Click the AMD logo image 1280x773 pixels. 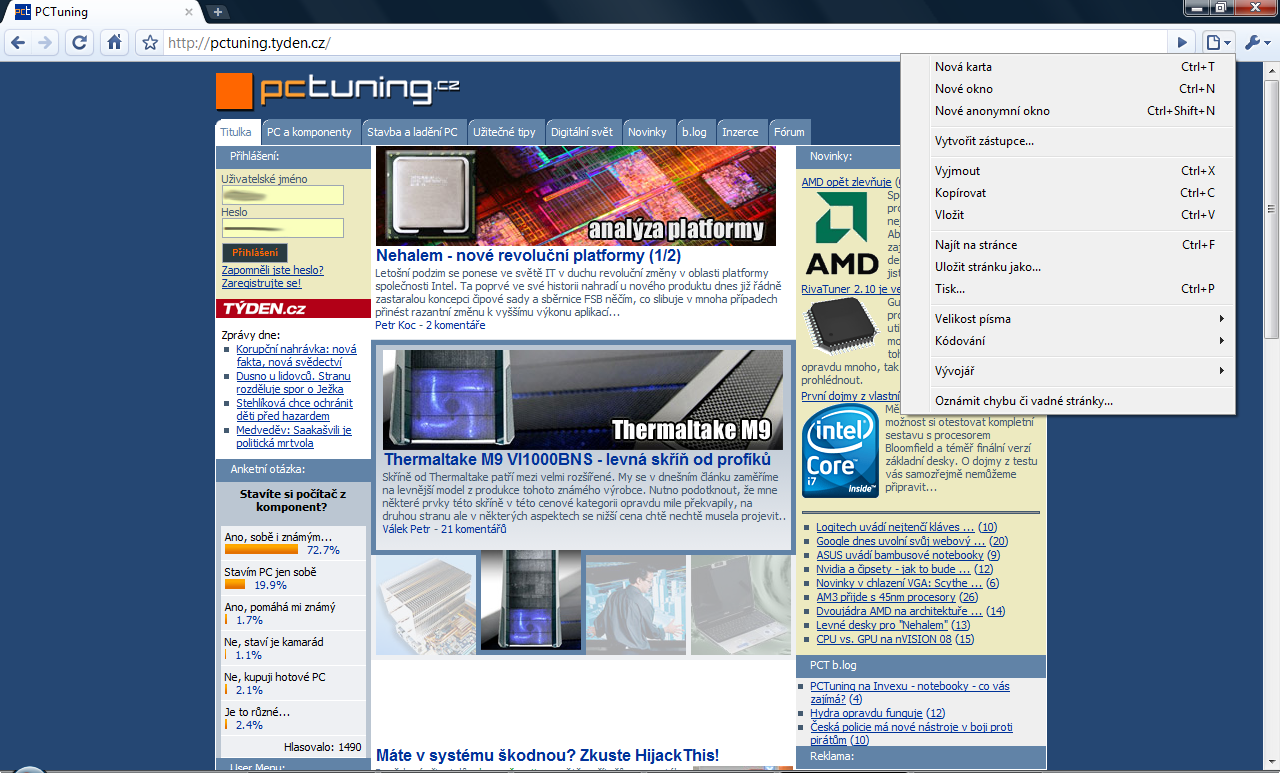pyautogui.click(x=842, y=233)
